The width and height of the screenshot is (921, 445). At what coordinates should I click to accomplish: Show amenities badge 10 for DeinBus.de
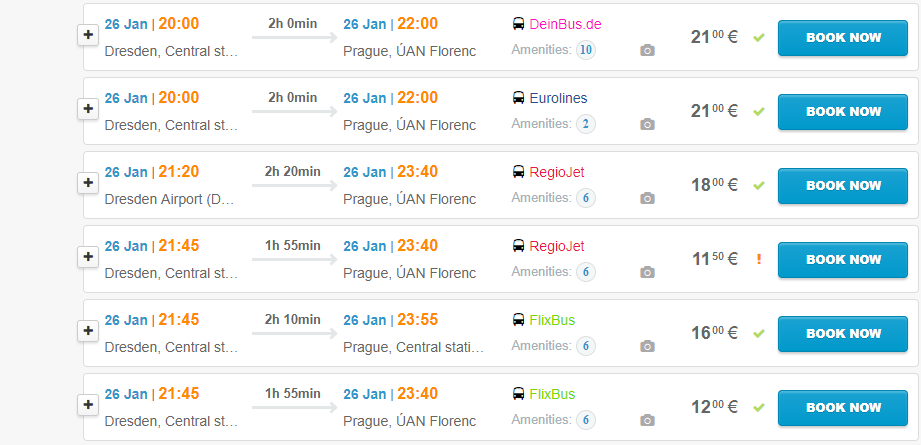pyautogui.click(x=586, y=50)
